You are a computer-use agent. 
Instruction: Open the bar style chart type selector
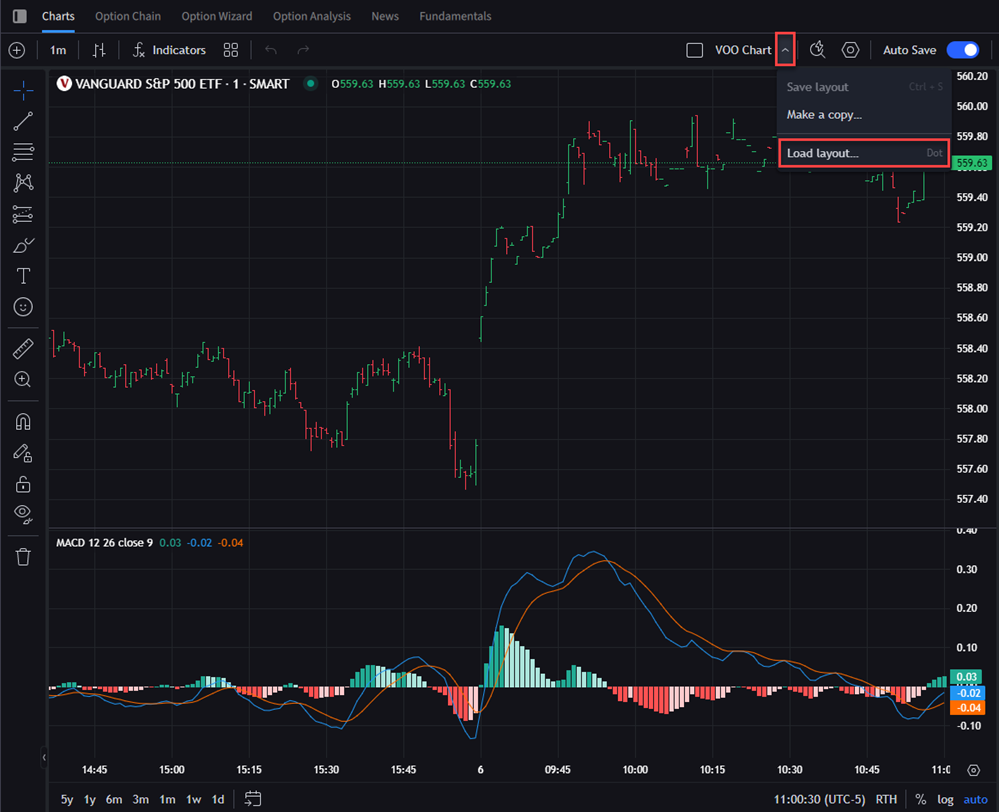click(99, 50)
